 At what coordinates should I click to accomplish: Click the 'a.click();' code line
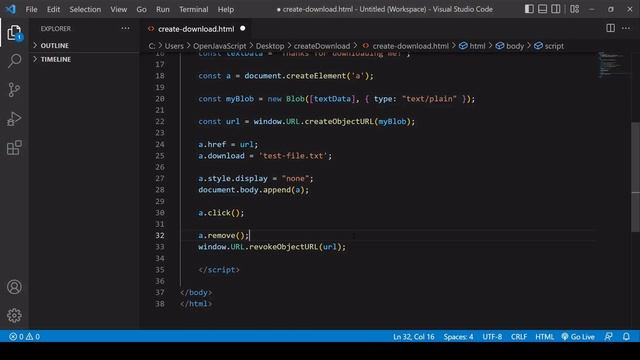click(x=221, y=213)
